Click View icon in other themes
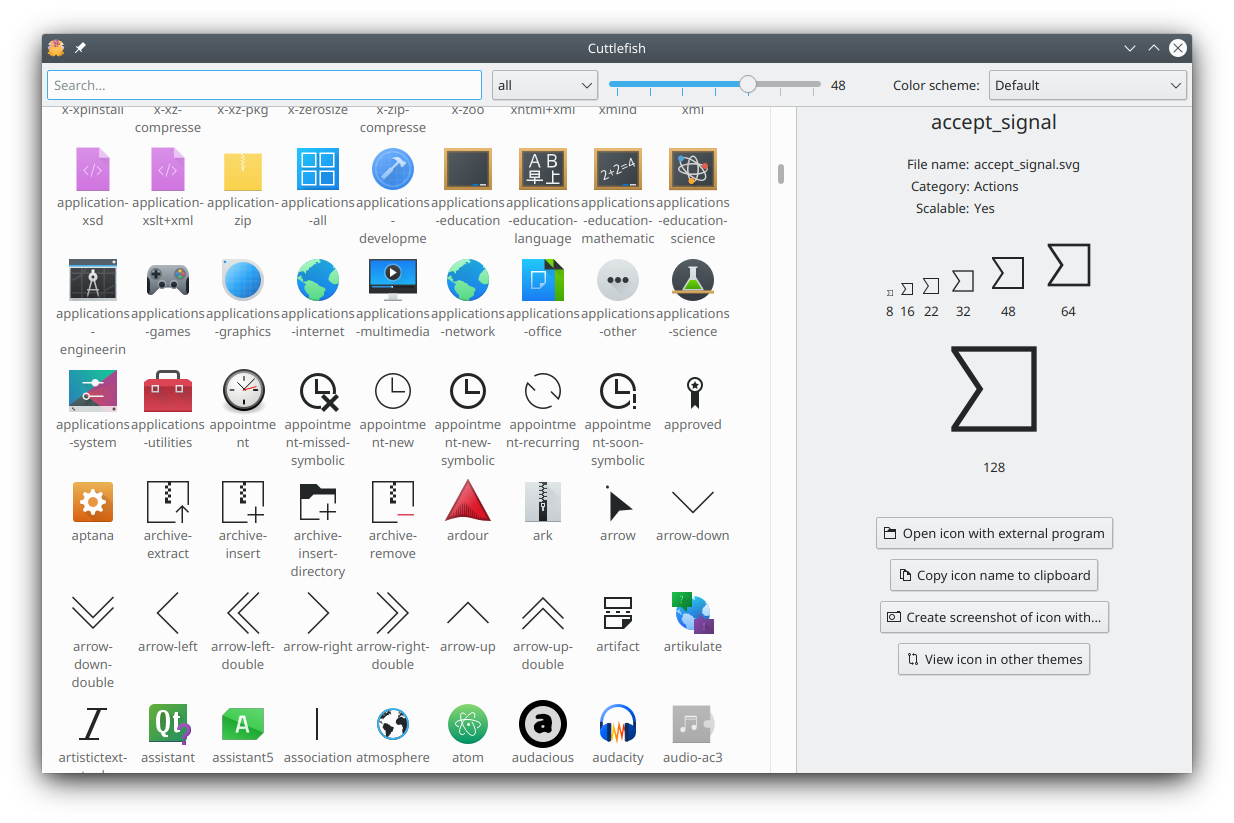Viewport: 1234px width, 823px height. click(x=993, y=659)
